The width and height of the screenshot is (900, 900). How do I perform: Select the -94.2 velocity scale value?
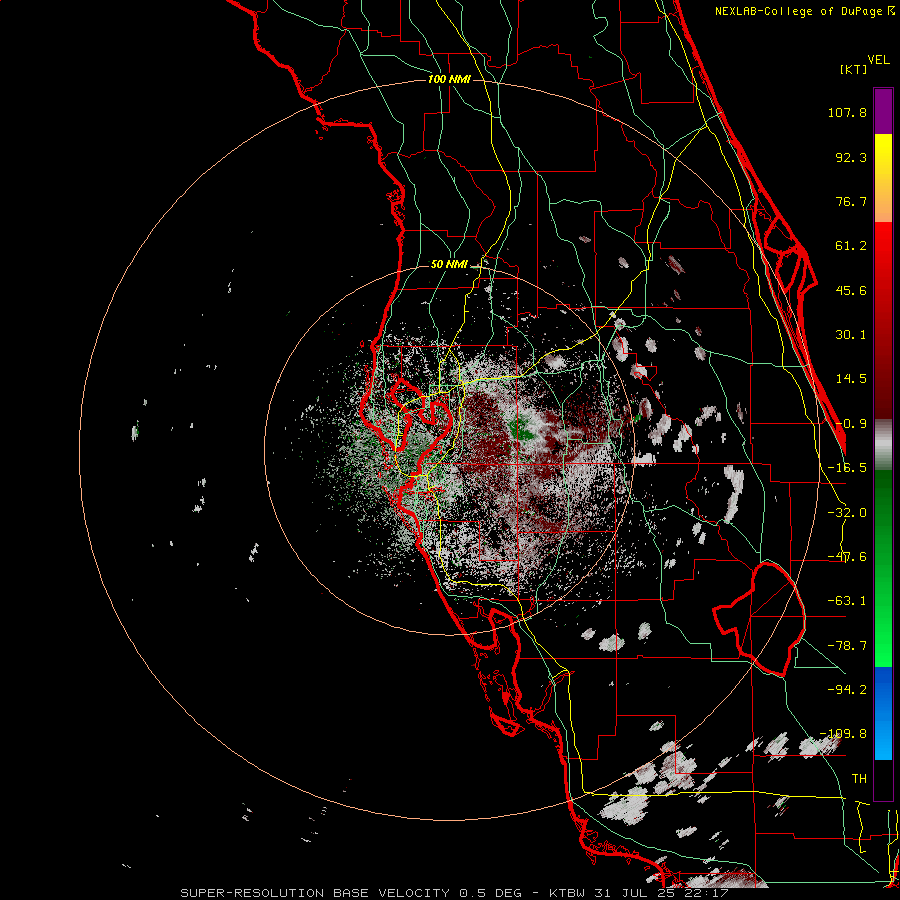pyautogui.click(x=847, y=689)
